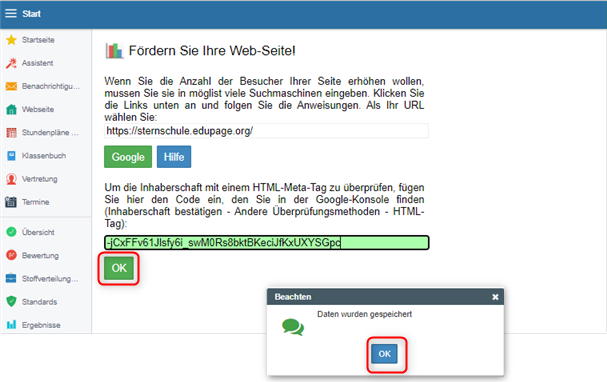The height and width of the screenshot is (382, 607).
Task: Click the Termine calendar icon
Action: point(11,202)
